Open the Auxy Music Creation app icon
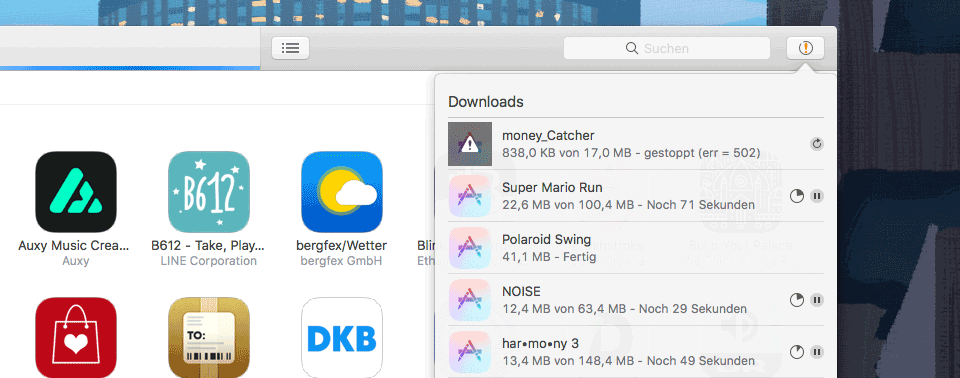 [76, 192]
